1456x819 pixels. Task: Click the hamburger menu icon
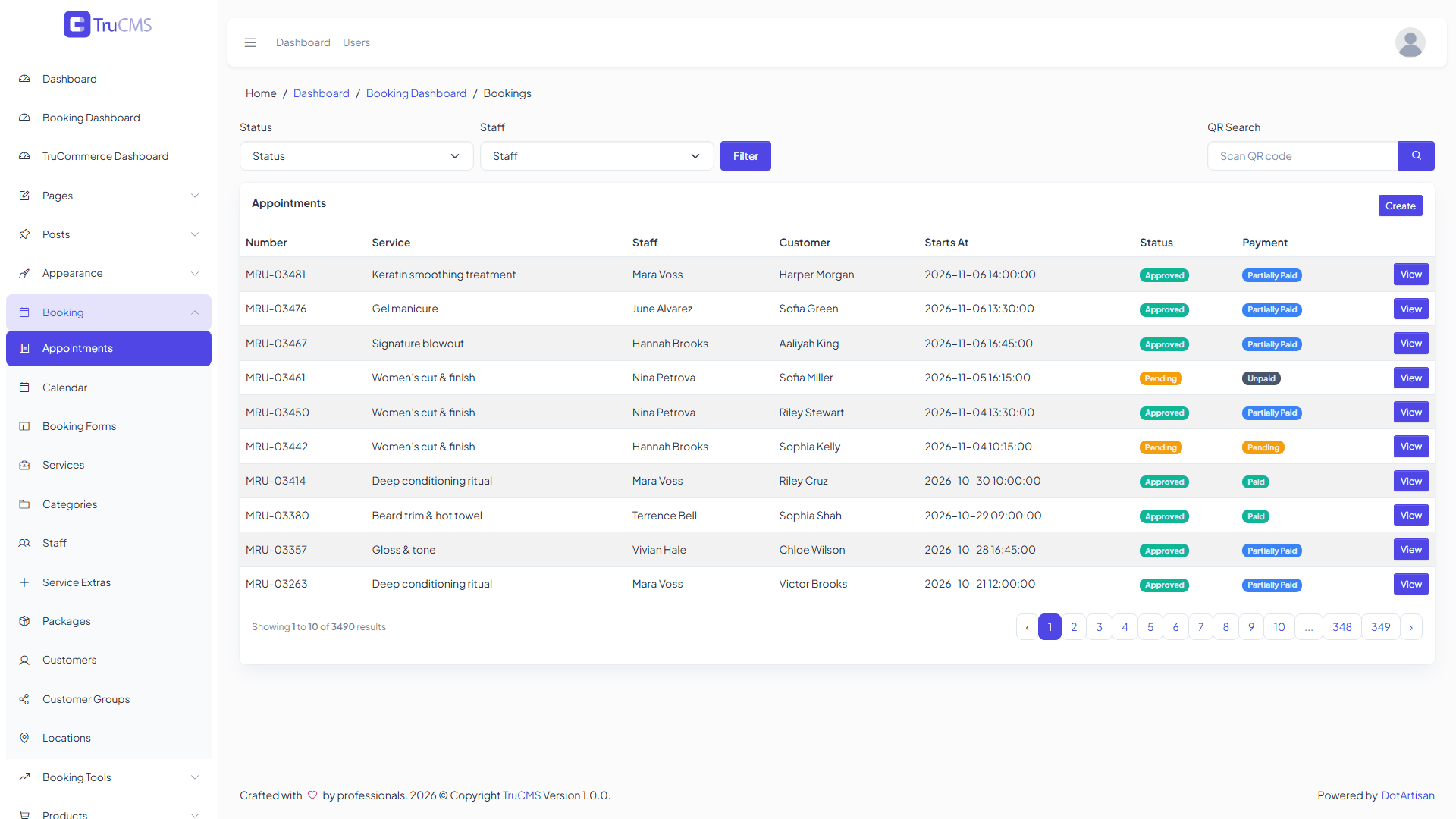(x=250, y=42)
